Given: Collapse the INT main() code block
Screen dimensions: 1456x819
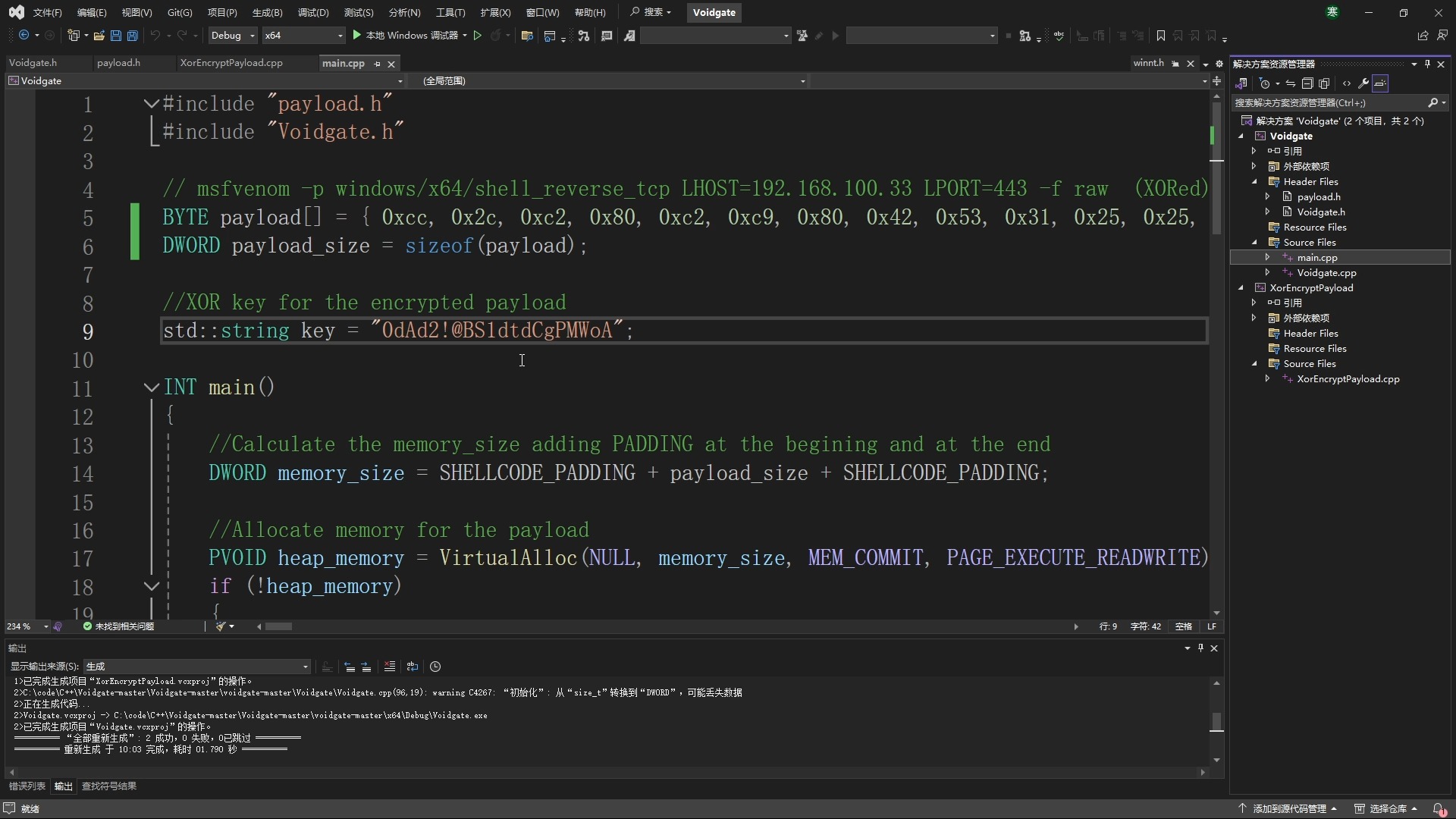Looking at the screenshot, I should [152, 388].
